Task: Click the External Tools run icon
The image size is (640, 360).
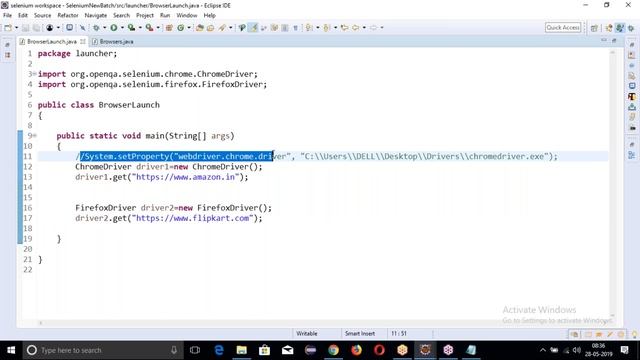Action: [149, 28]
